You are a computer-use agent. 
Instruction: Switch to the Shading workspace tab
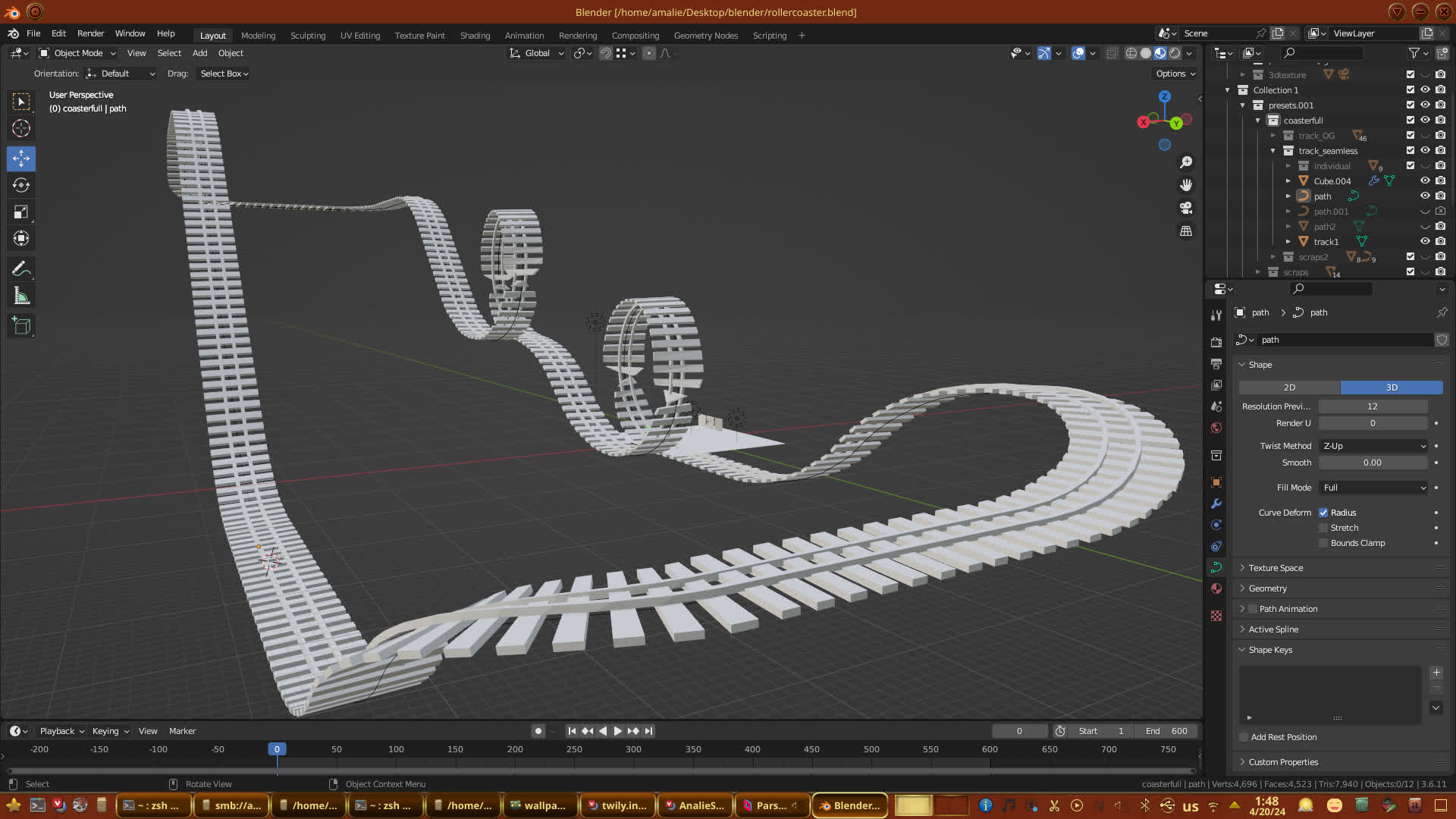point(475,36)
